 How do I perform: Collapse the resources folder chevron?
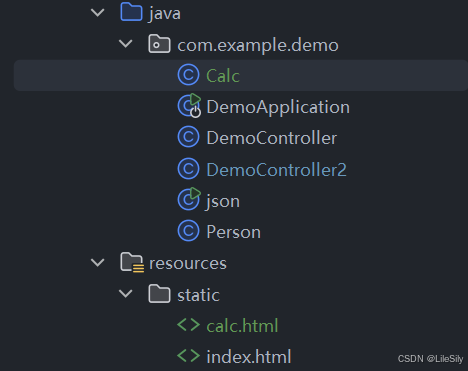tap(98, 263)
